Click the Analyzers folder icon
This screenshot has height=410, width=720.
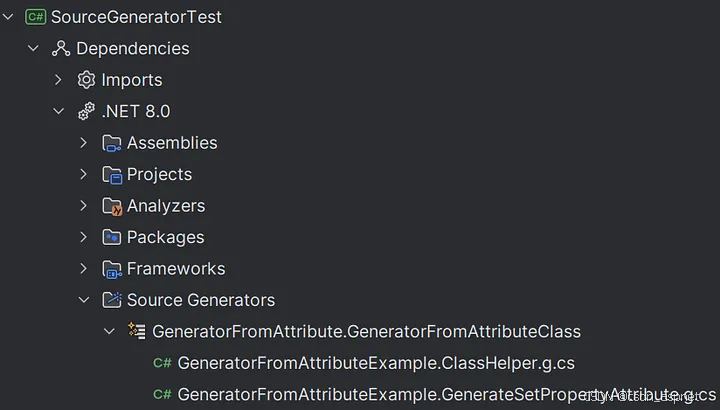coord(112,206)
